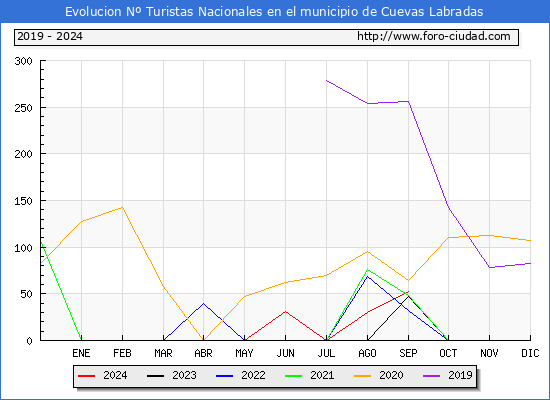
Task: Click the legend label 2022
Action: 253,375
